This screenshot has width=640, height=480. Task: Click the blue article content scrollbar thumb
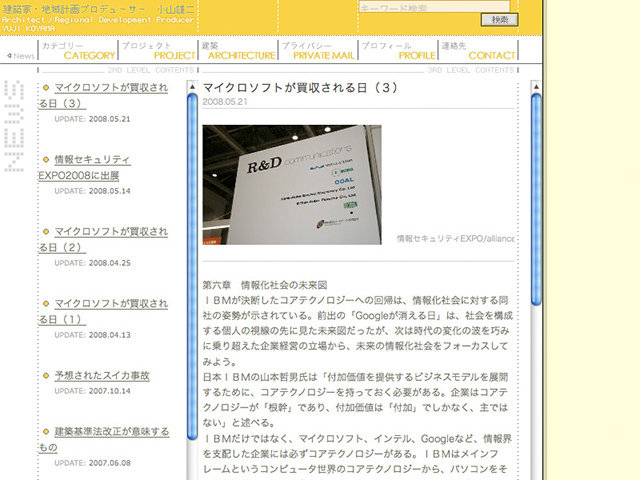point(536,199)
